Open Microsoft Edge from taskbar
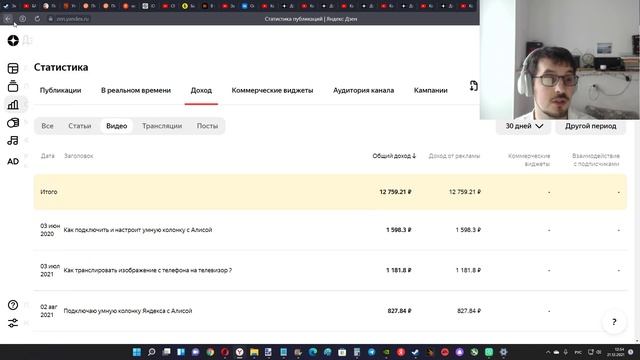The image size is (640, 360). pyautogui.click(x=313, y=352)
